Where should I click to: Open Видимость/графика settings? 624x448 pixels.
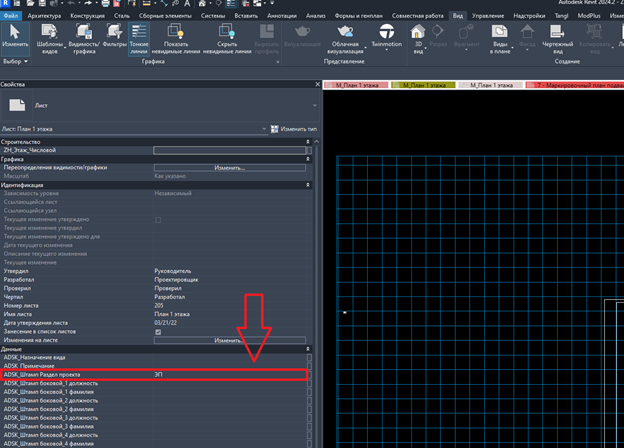84,39
